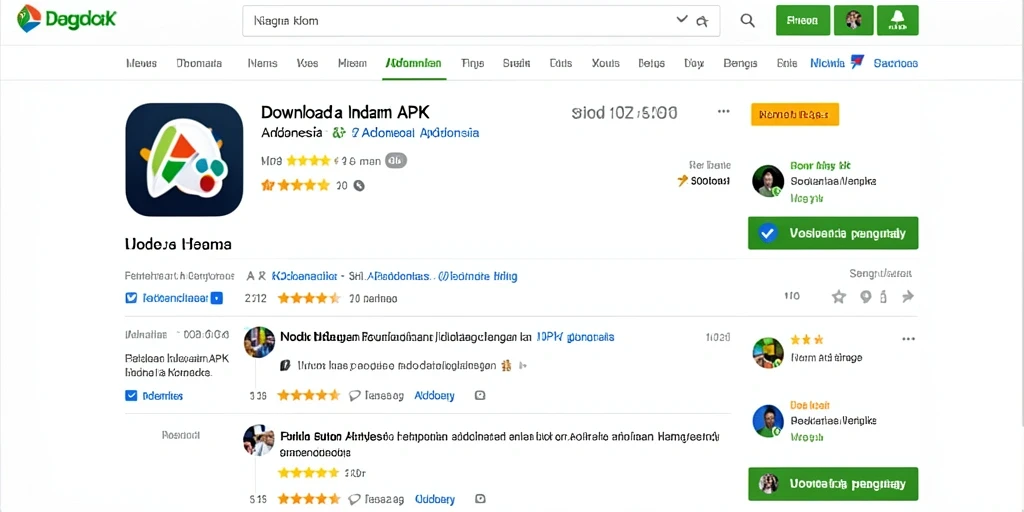Click the S00loasl text
1024x512 pixels.
pos(711,181)
